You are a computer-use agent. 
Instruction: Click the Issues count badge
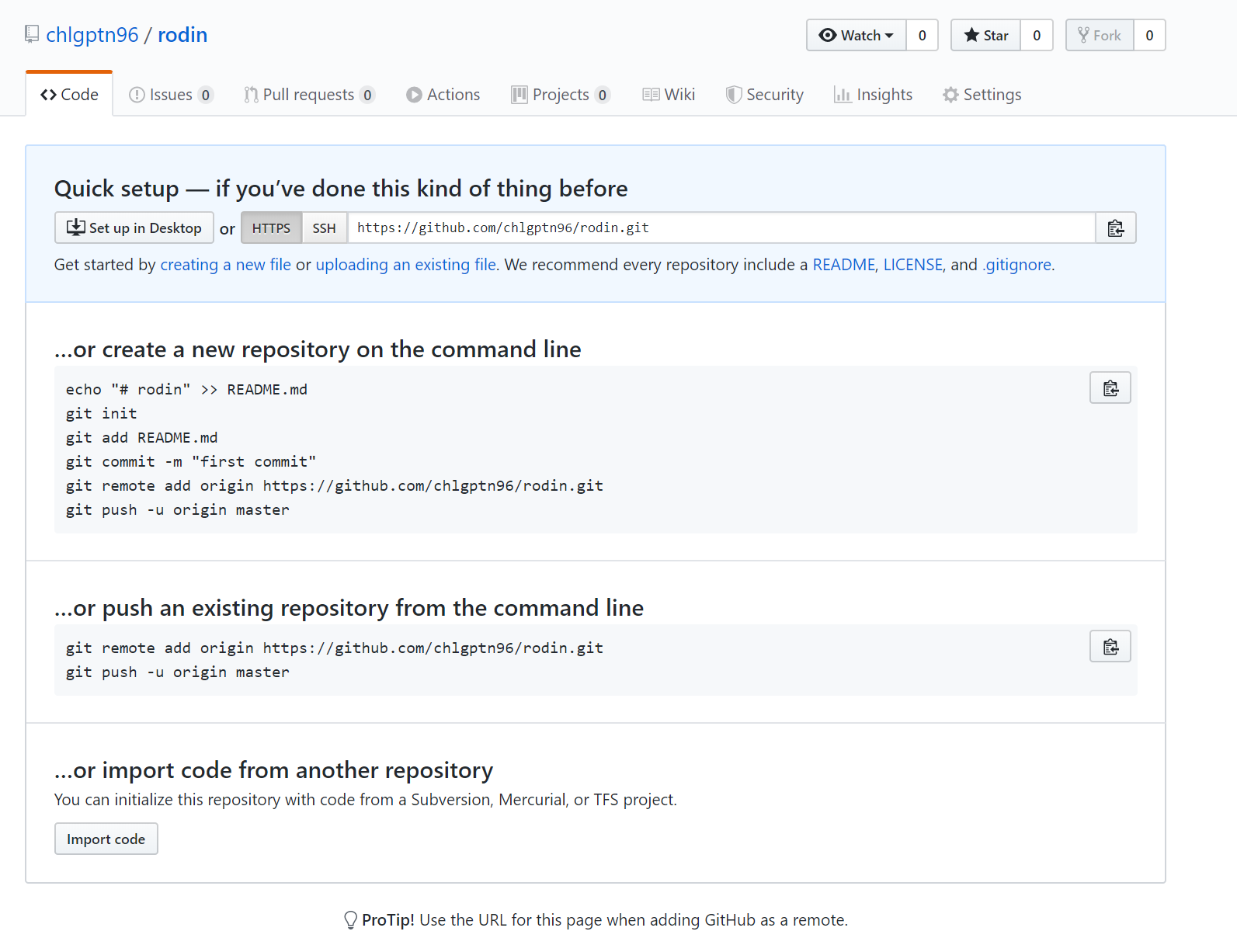(x=205, y=95)
